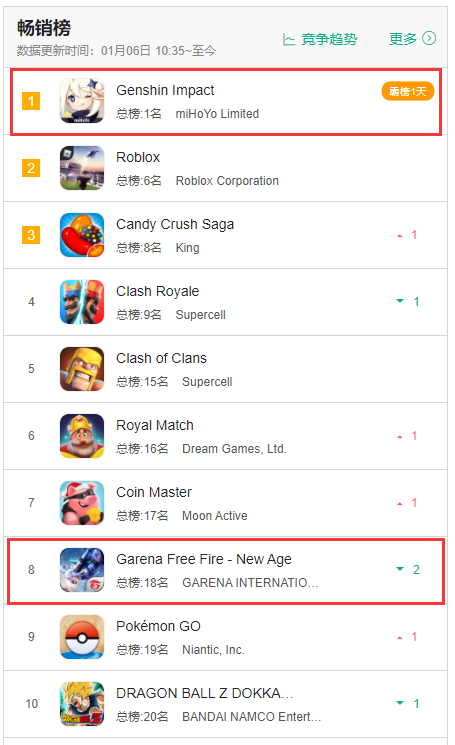The height and width of the screenshot is (745, 455).
Task: Open the Garena Free Fire icon
Action: (x=82, y=570)
